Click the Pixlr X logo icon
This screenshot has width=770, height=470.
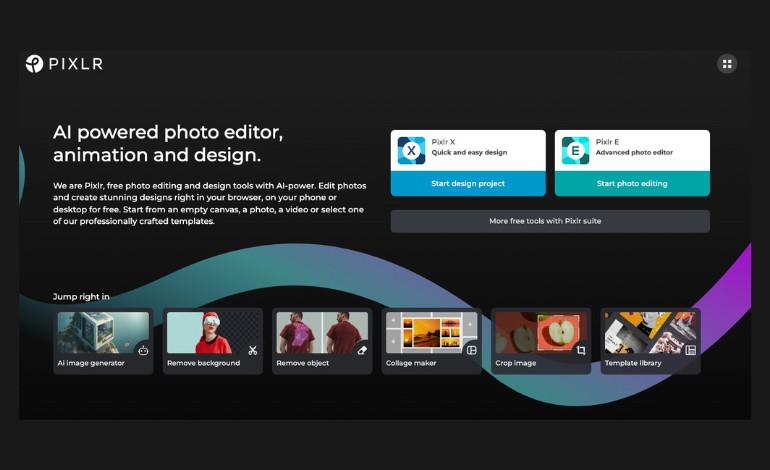coord(411,150)
